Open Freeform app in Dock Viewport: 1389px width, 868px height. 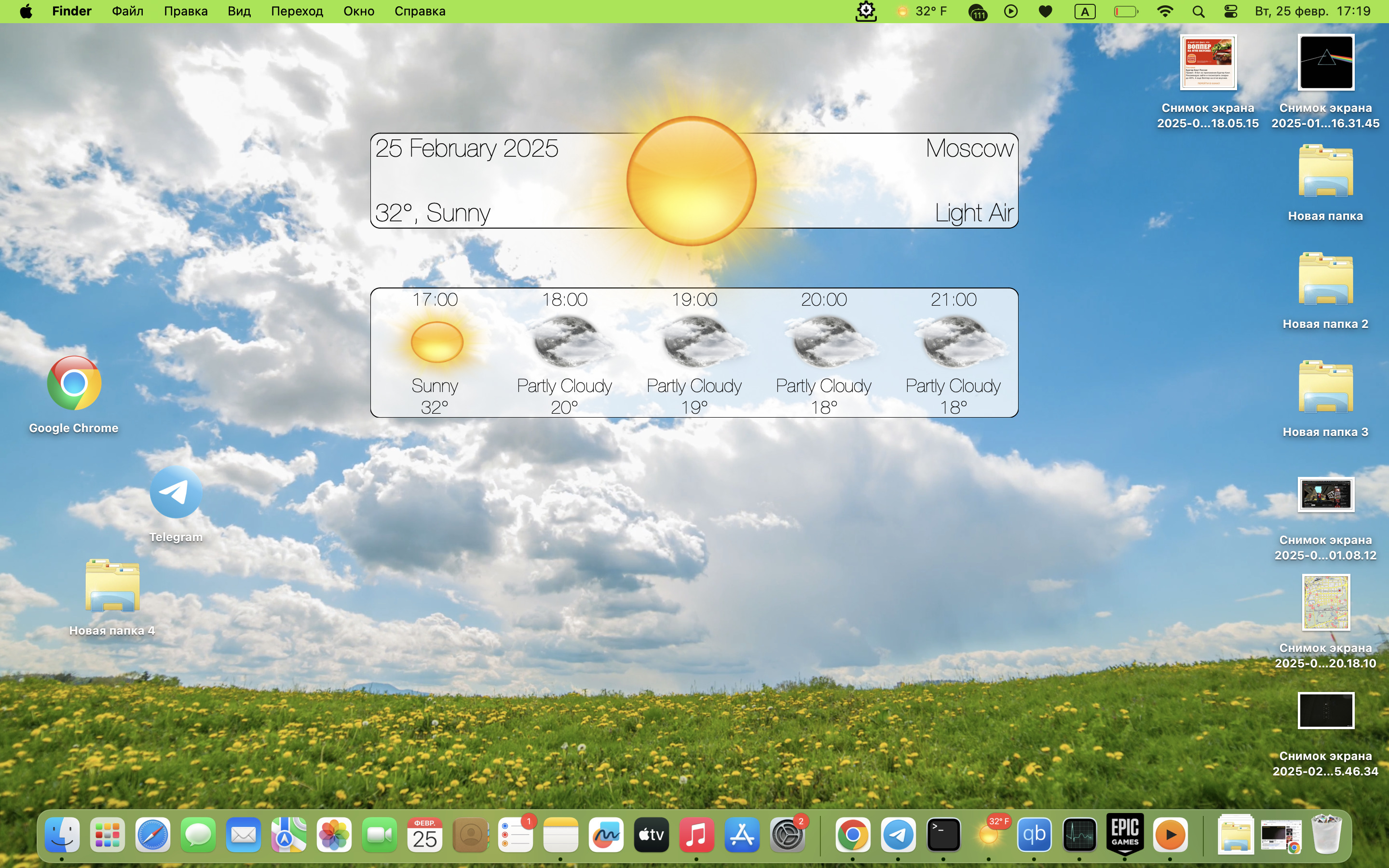[606, 835]
